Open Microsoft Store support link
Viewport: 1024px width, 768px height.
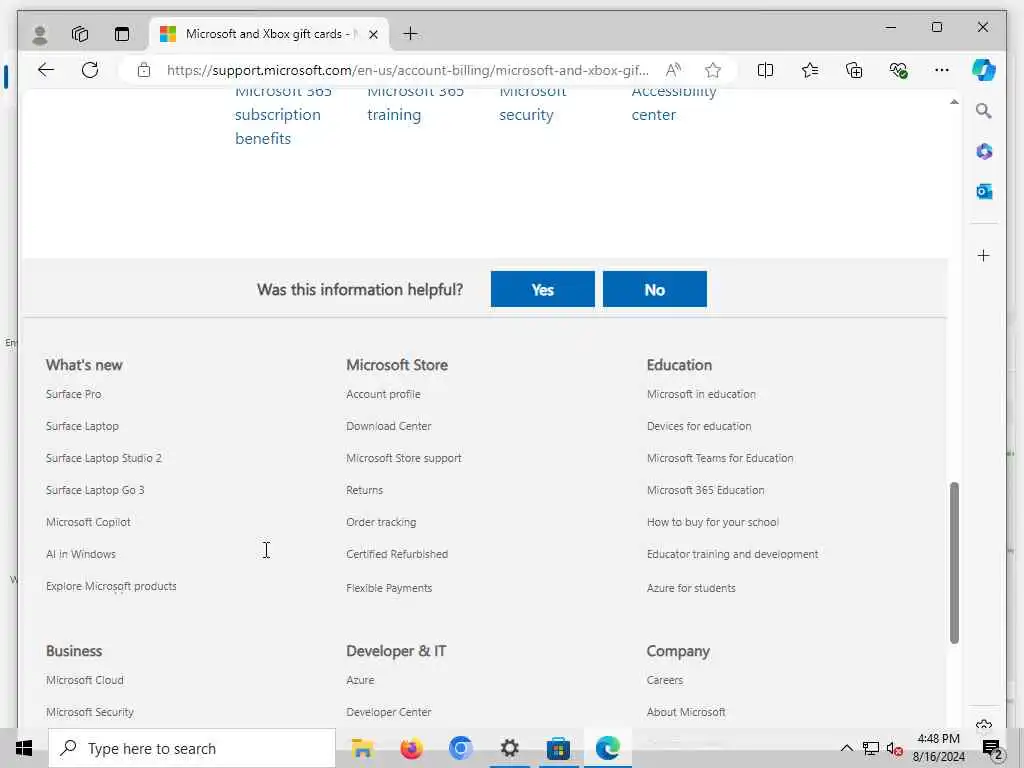pyautogui.click(x=404, y=458)
